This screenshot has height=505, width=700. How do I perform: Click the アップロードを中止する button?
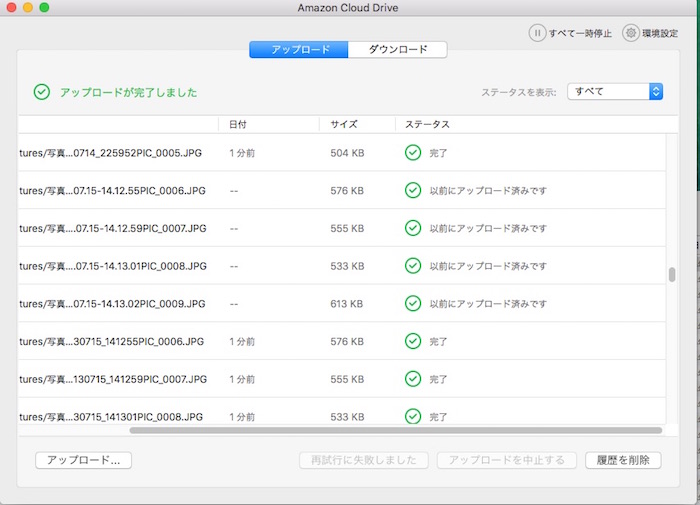[507, 460]
